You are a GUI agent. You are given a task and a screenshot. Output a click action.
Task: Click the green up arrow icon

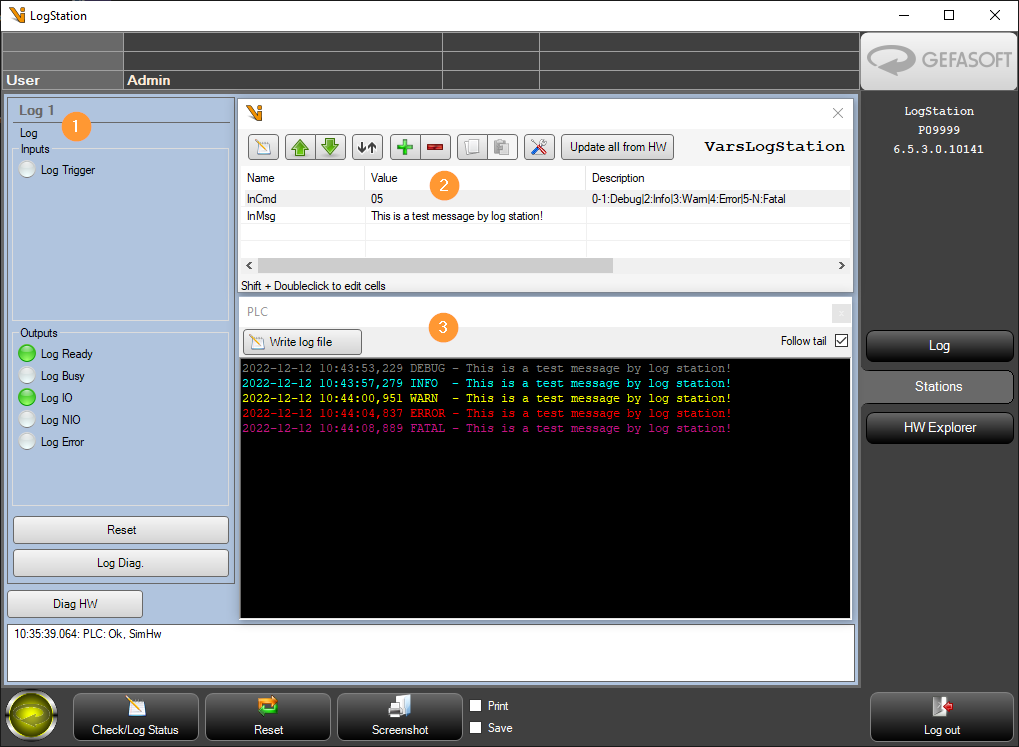pyautogui.click(x=300, y=147)
